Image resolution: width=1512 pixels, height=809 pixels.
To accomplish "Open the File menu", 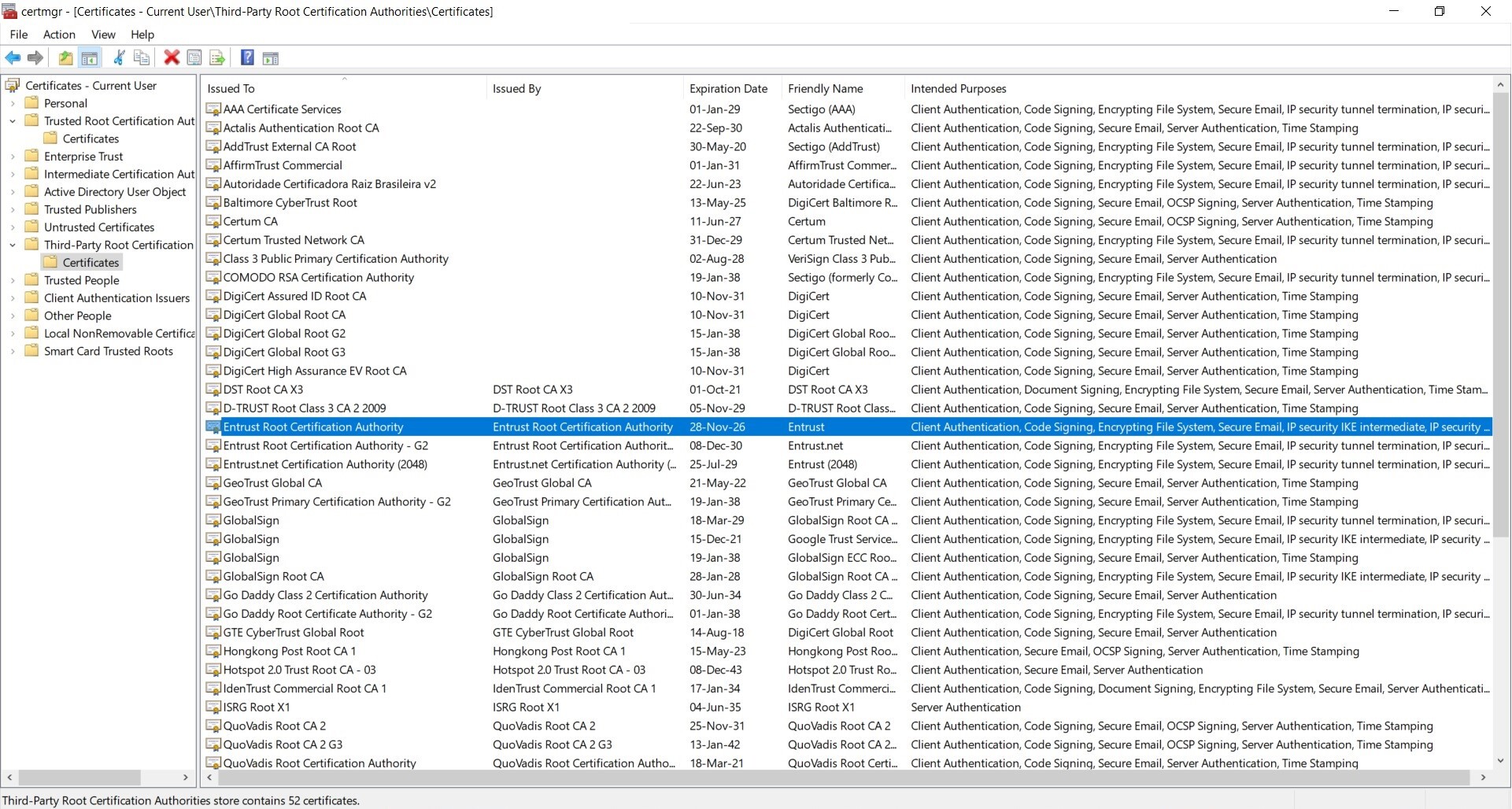I will pyautogui.click(x=19, y=35).
